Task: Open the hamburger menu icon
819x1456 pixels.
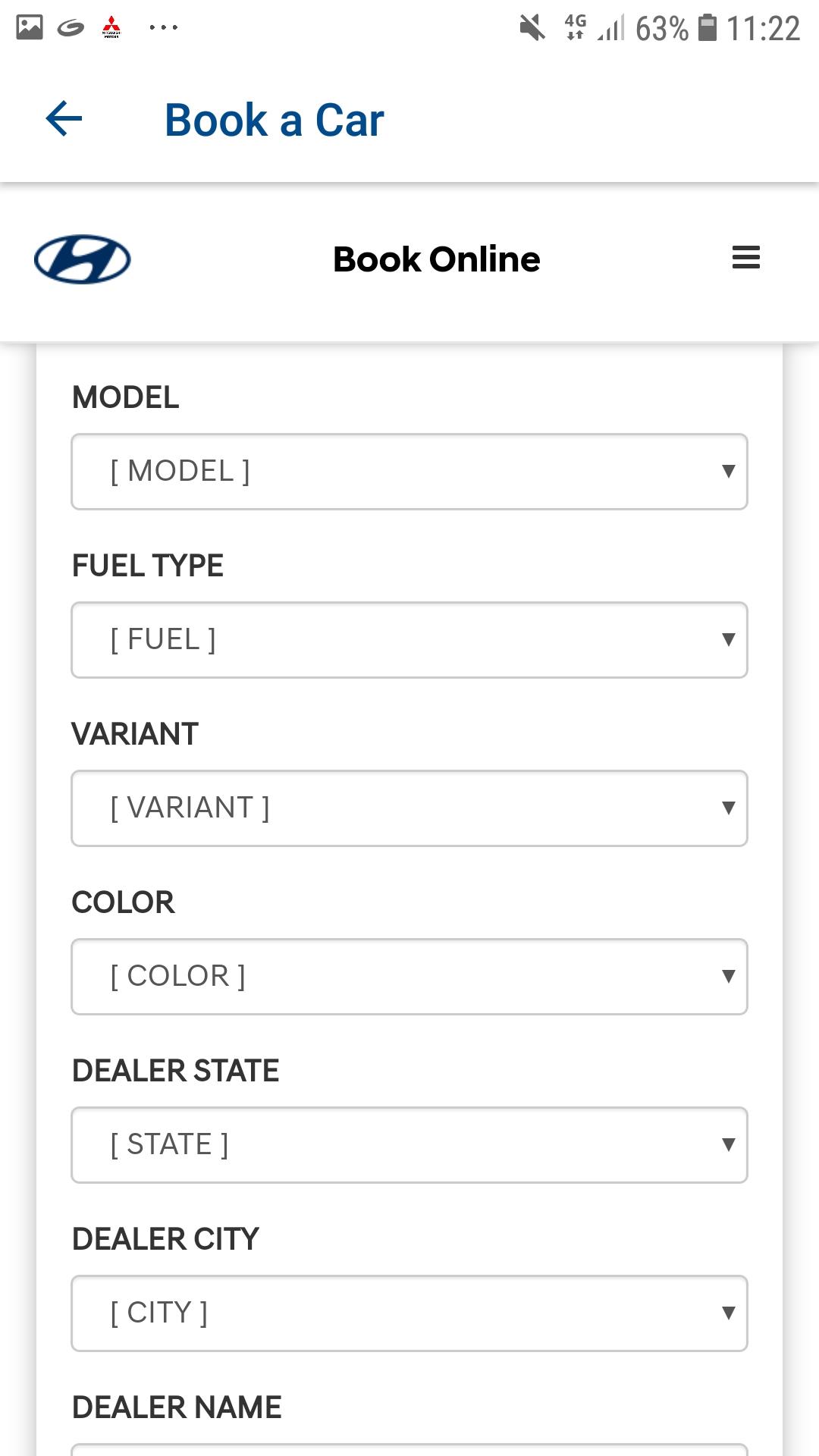Action: [745, 258]
